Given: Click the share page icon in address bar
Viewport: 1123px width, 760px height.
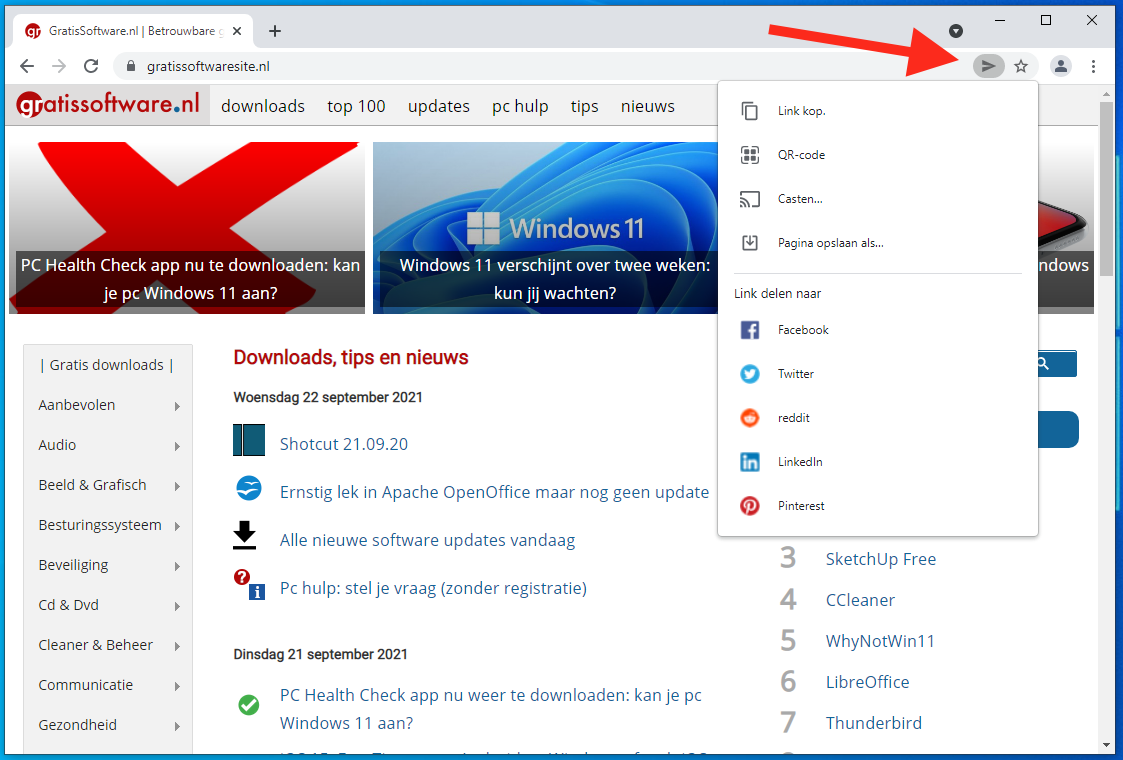Looking at the screenshot, I should (x=988, y=66).
